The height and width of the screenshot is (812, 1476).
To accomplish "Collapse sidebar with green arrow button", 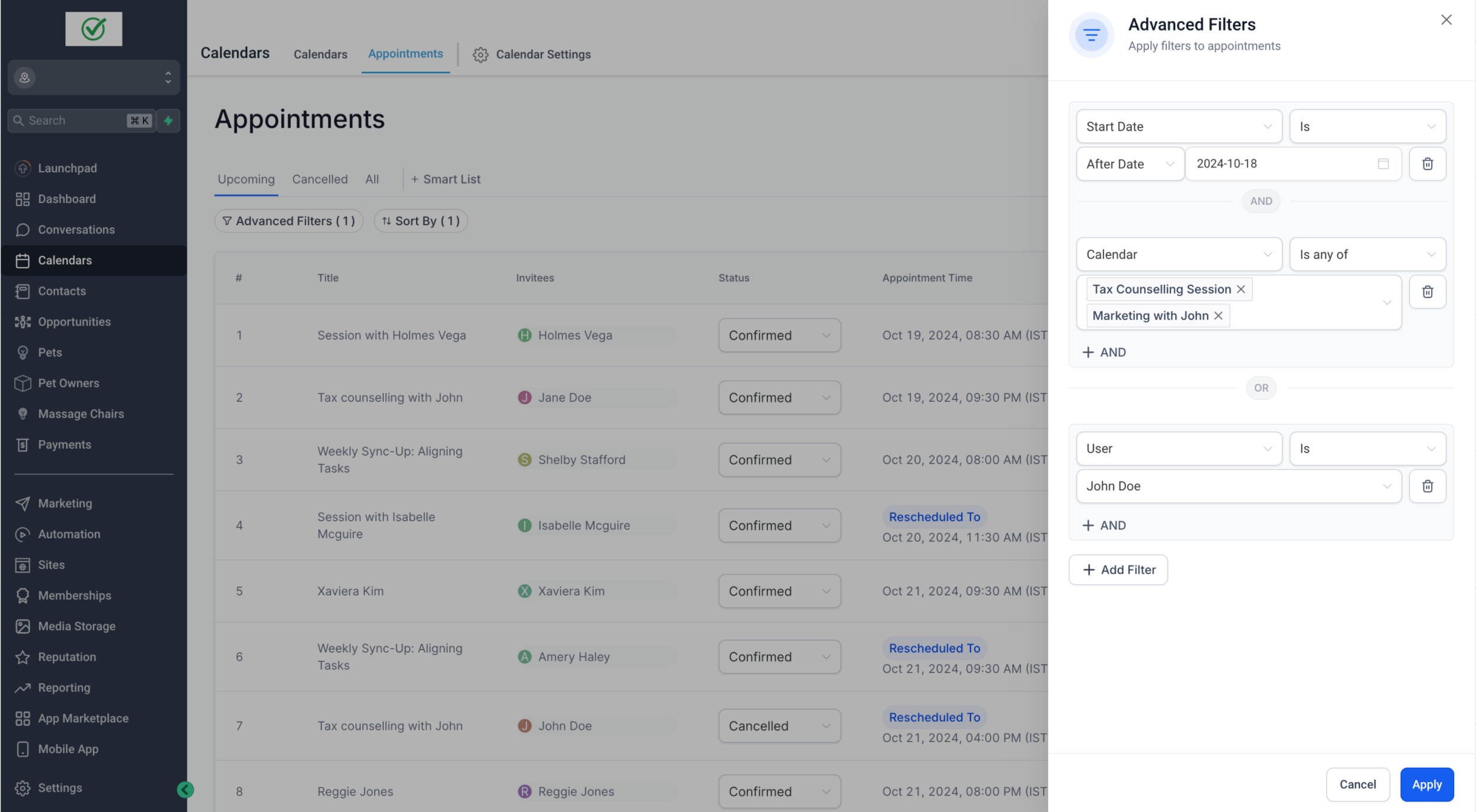I will pos(185,790).
